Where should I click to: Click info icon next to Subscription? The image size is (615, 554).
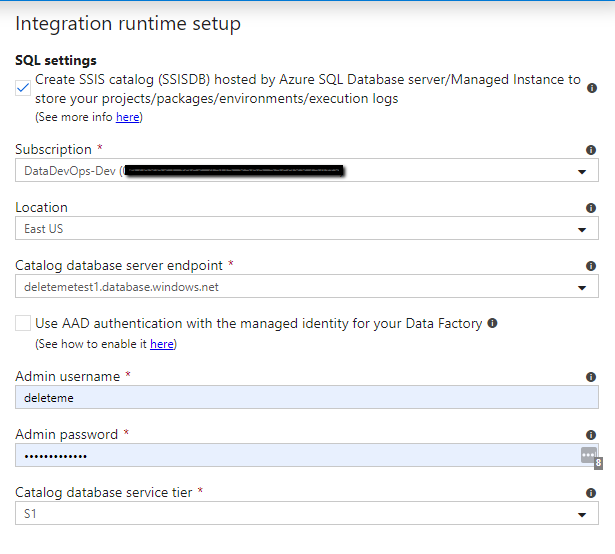coord(591,150)
